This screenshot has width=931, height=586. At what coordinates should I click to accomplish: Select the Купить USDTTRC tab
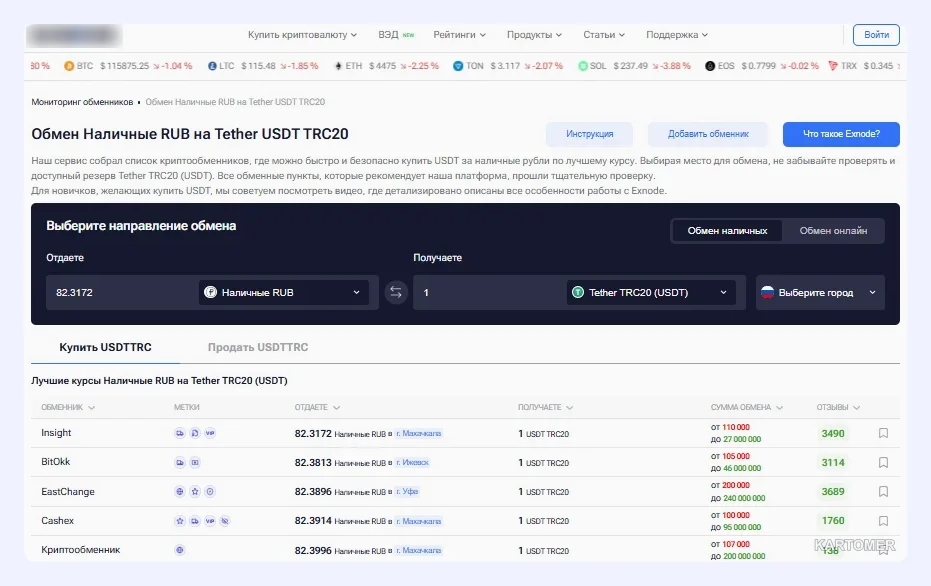point(105,347)
